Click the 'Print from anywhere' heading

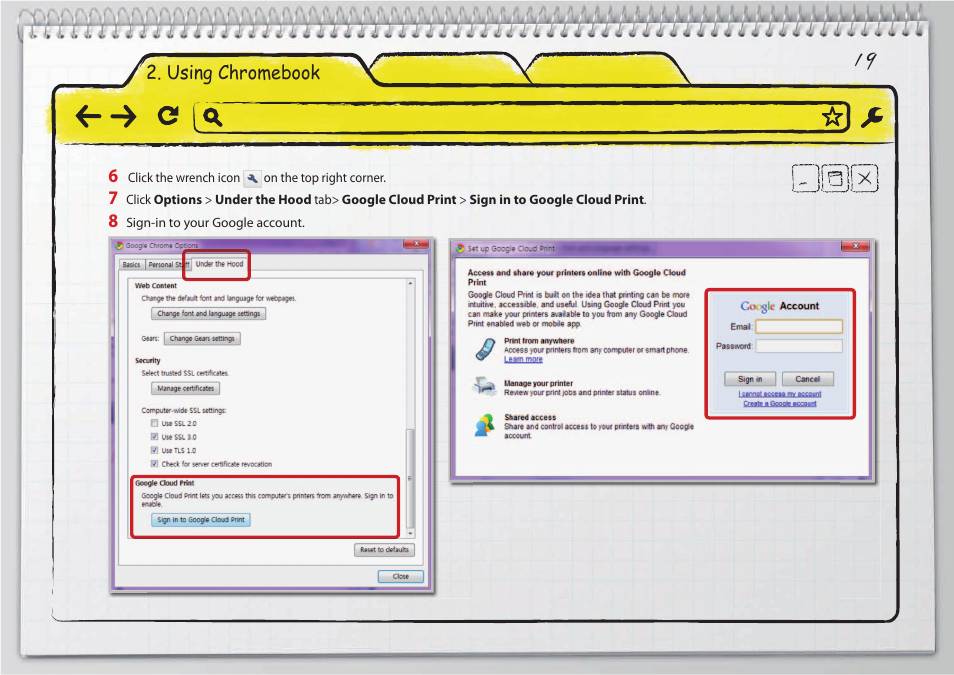[539, 341]
